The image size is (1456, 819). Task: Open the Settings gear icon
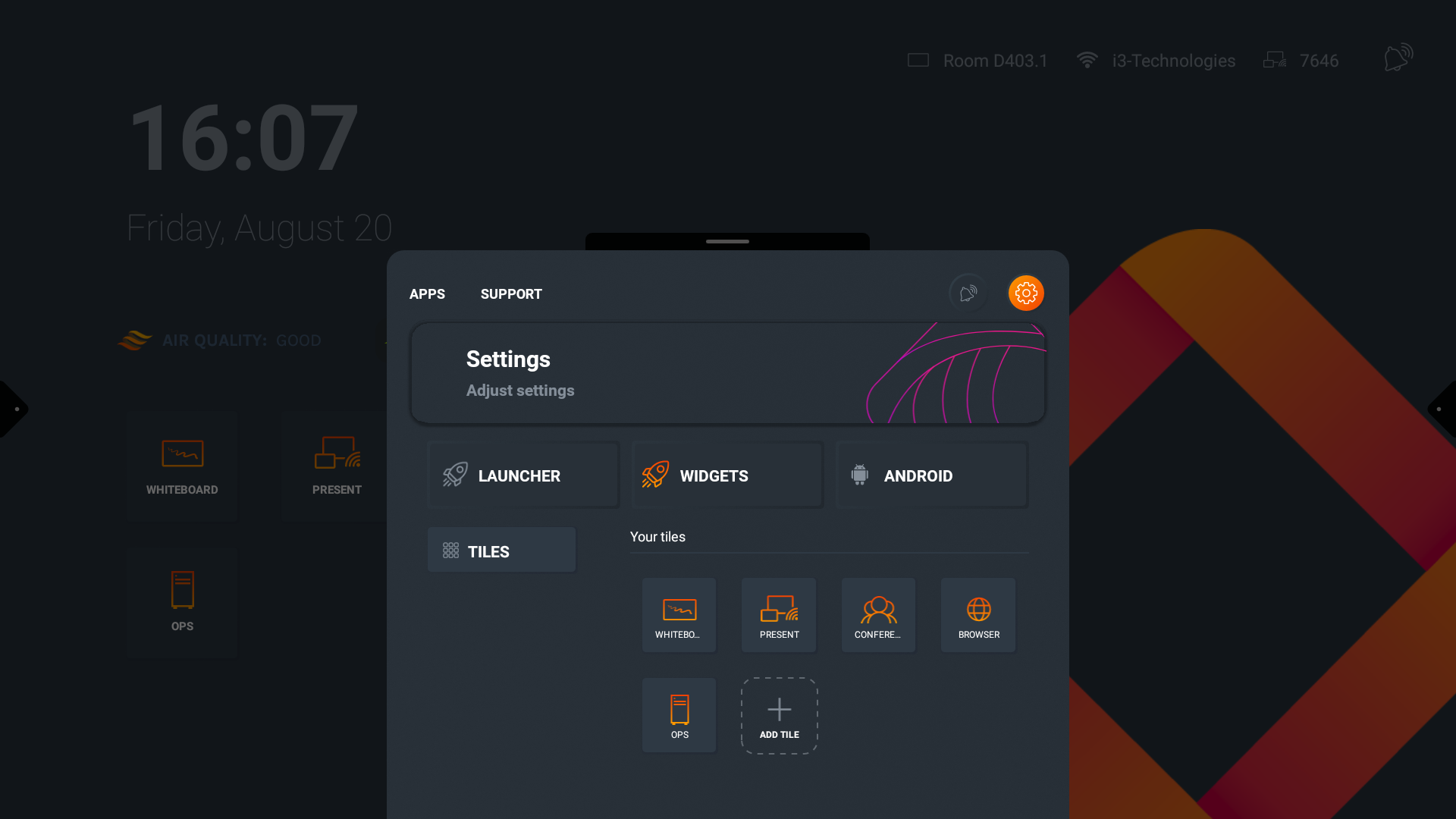(x=1025, y=293)
